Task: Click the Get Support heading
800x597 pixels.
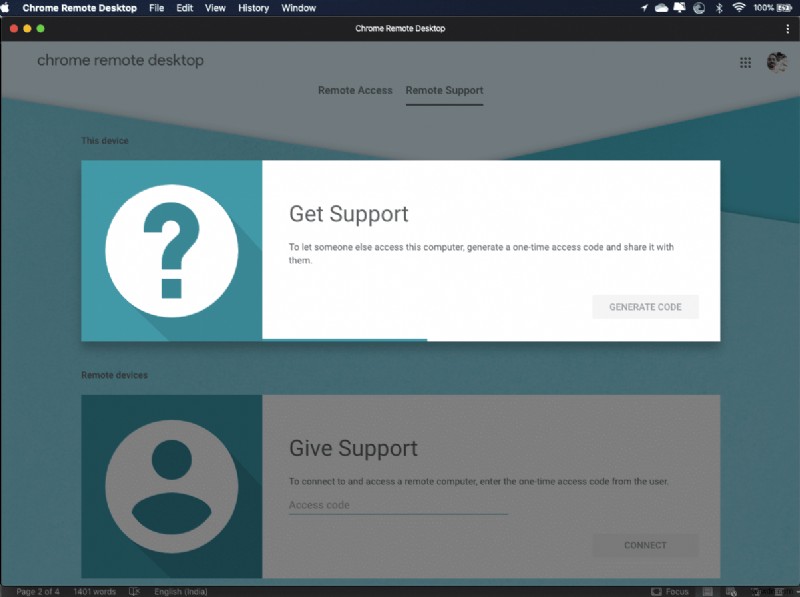Action: click(x=348, y=214)
